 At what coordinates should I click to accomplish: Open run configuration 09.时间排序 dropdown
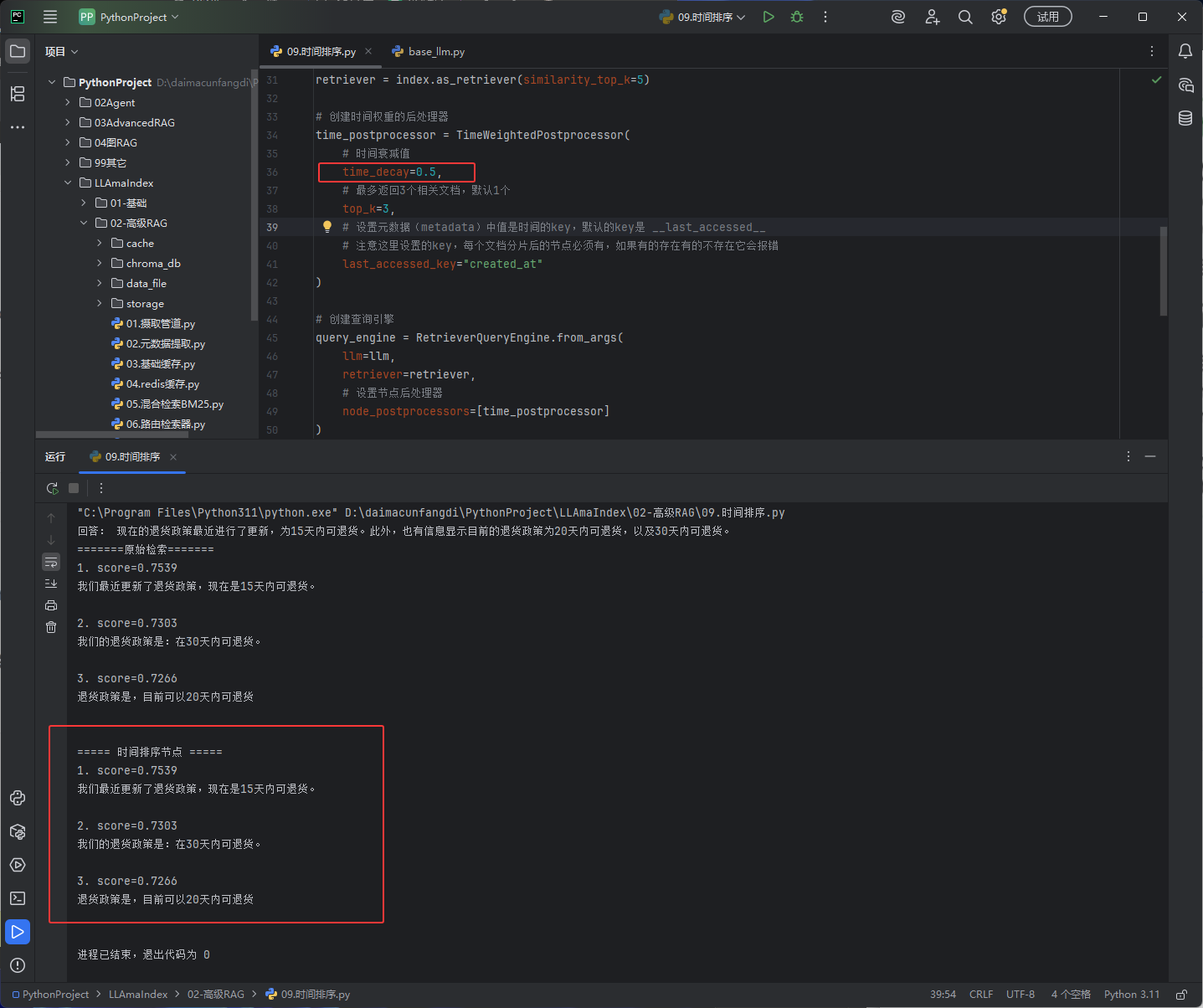(x=702, y=17)
